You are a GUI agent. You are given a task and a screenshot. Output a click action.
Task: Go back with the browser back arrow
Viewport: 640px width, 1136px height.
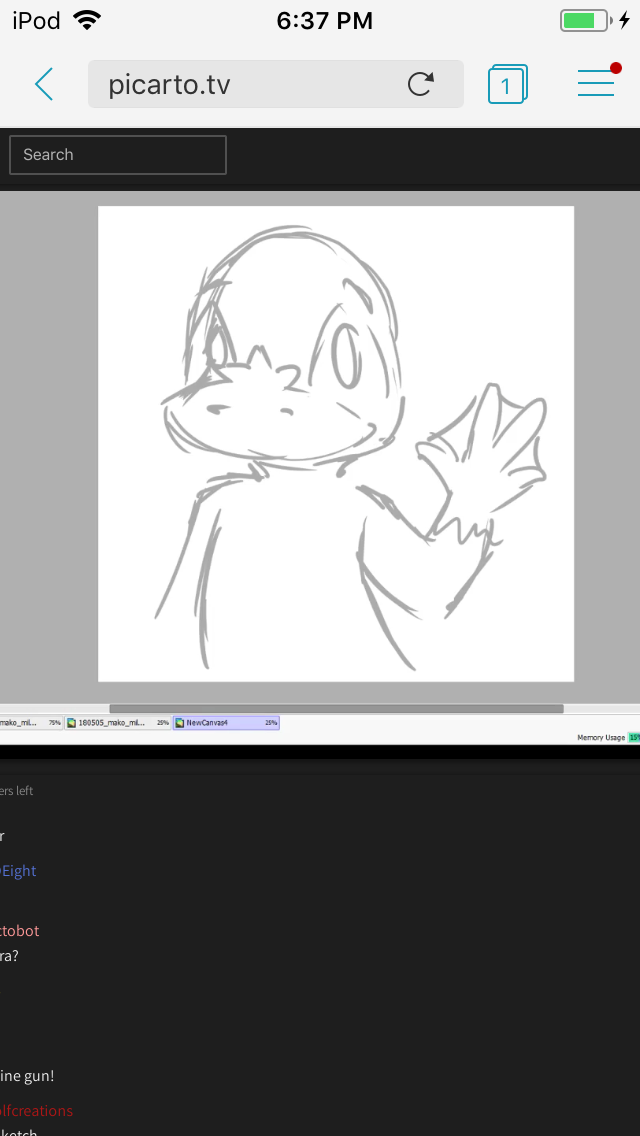[x=44, y=84]
